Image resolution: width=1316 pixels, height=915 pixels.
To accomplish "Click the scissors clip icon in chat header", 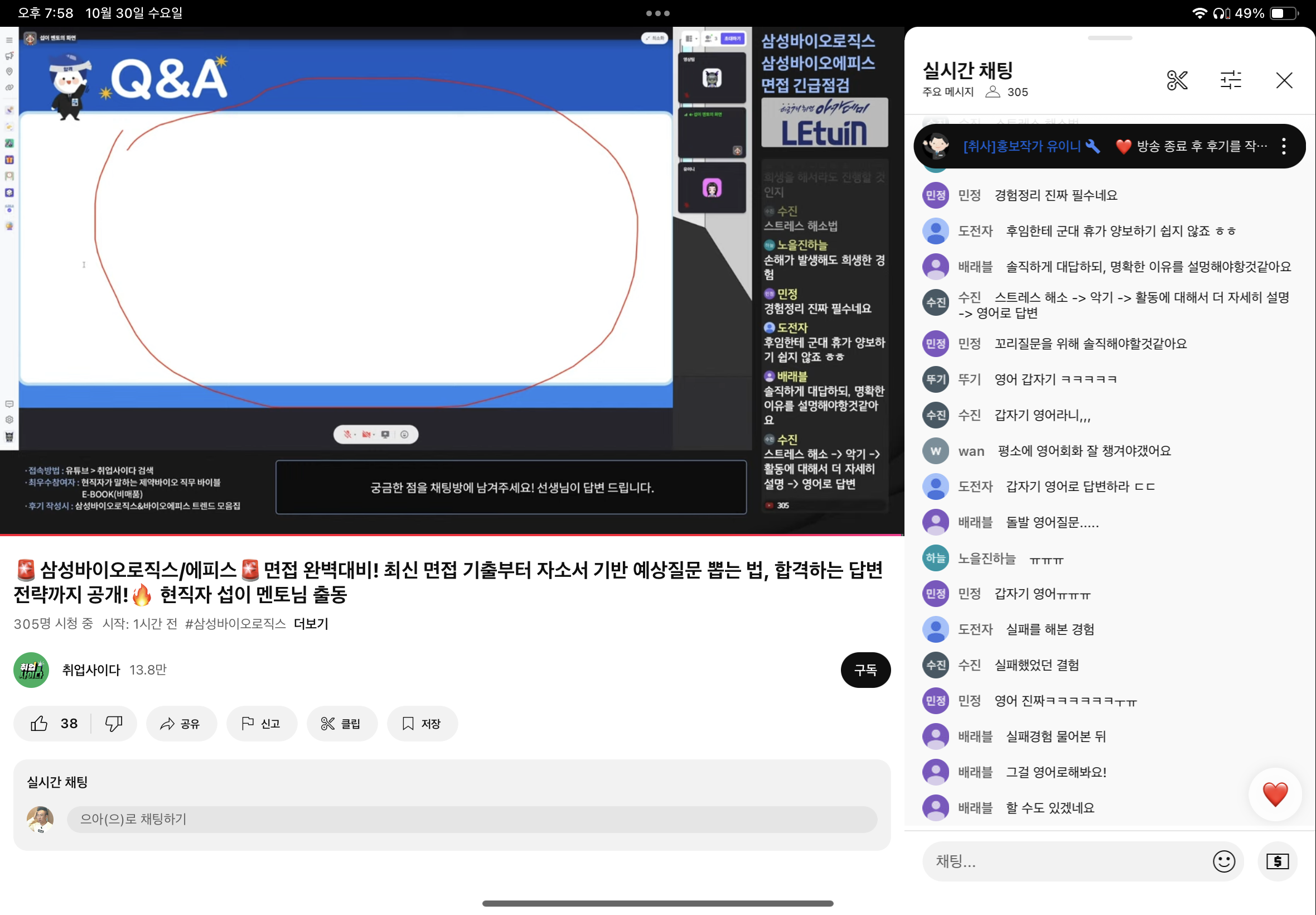I will click(x=1177, y=80).
